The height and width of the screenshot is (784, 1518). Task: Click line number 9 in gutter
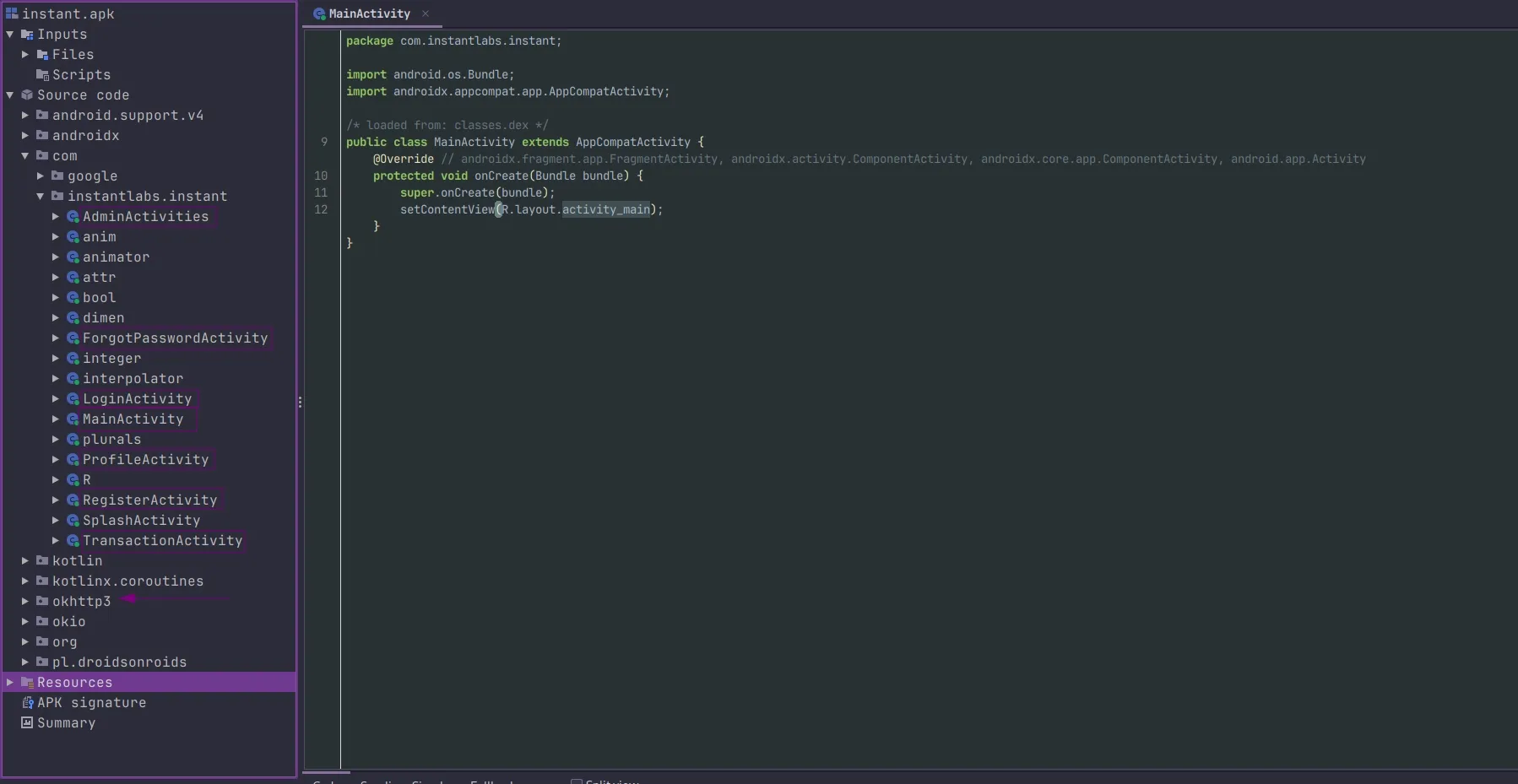(x=324, y=143)
